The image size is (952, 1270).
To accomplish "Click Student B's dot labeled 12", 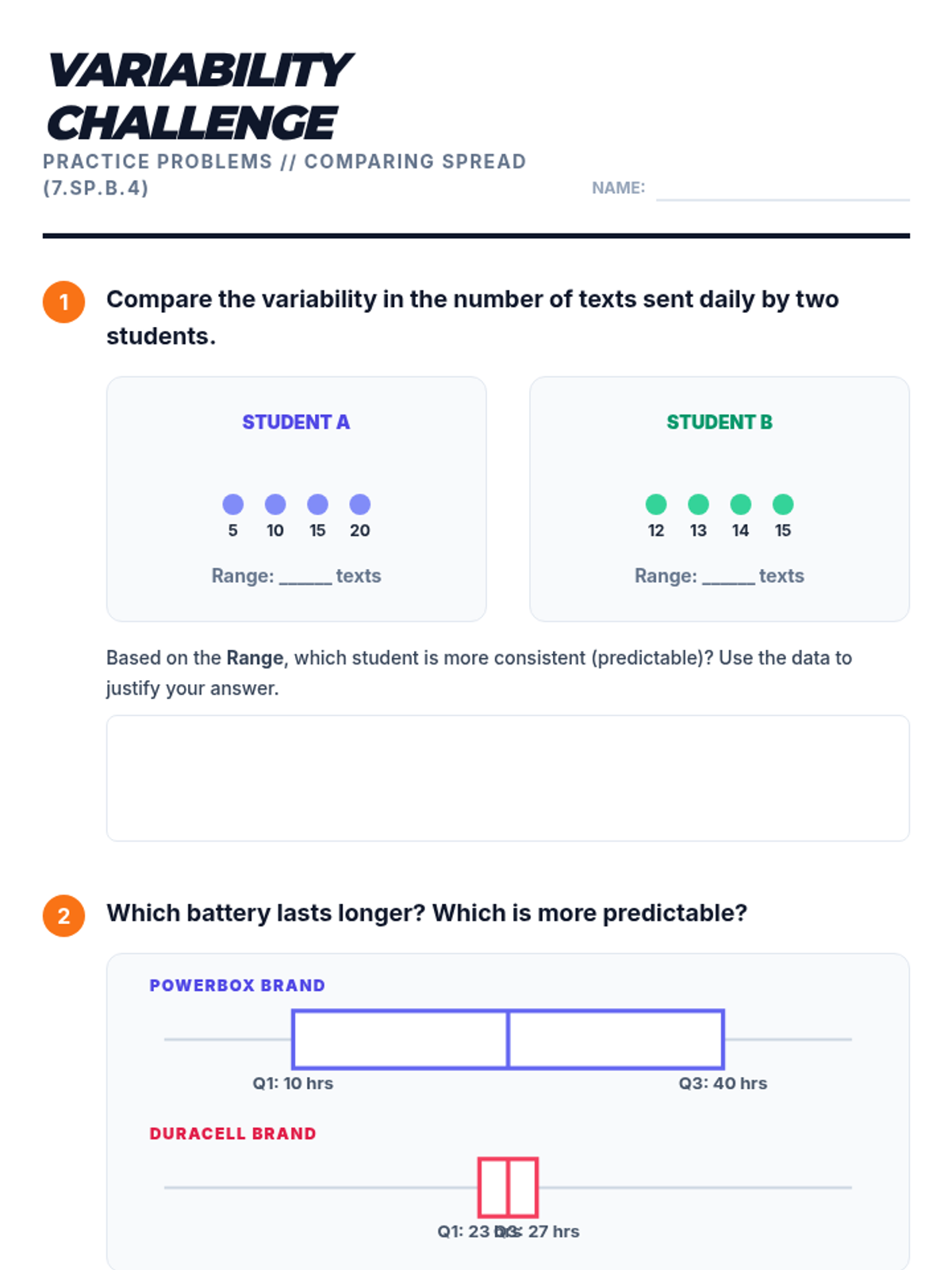I will [x=656, y=504].
